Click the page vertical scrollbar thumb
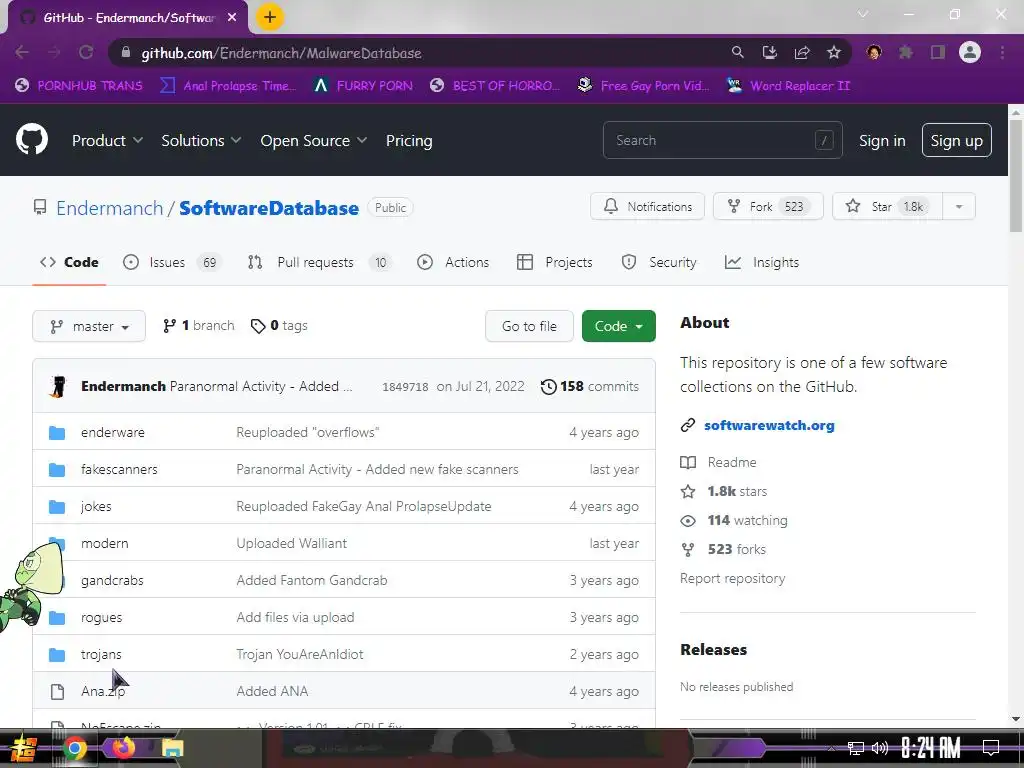1024x768 pixels. pos(1016,176)
